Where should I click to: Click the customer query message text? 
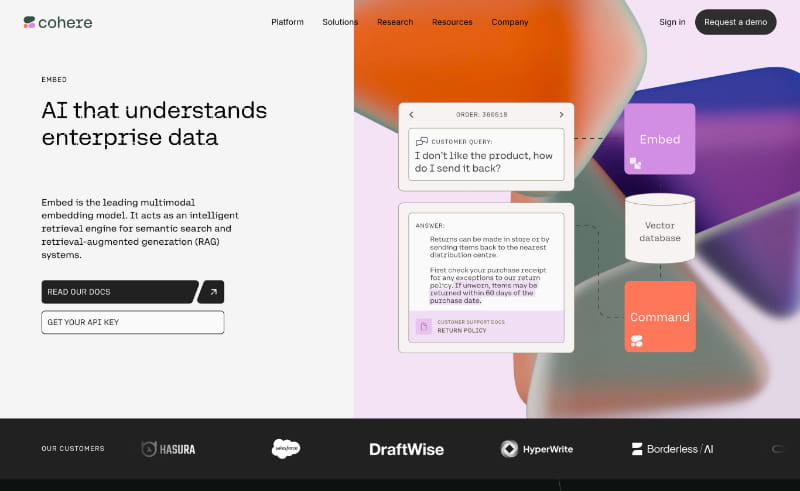[x=483, y=162]
